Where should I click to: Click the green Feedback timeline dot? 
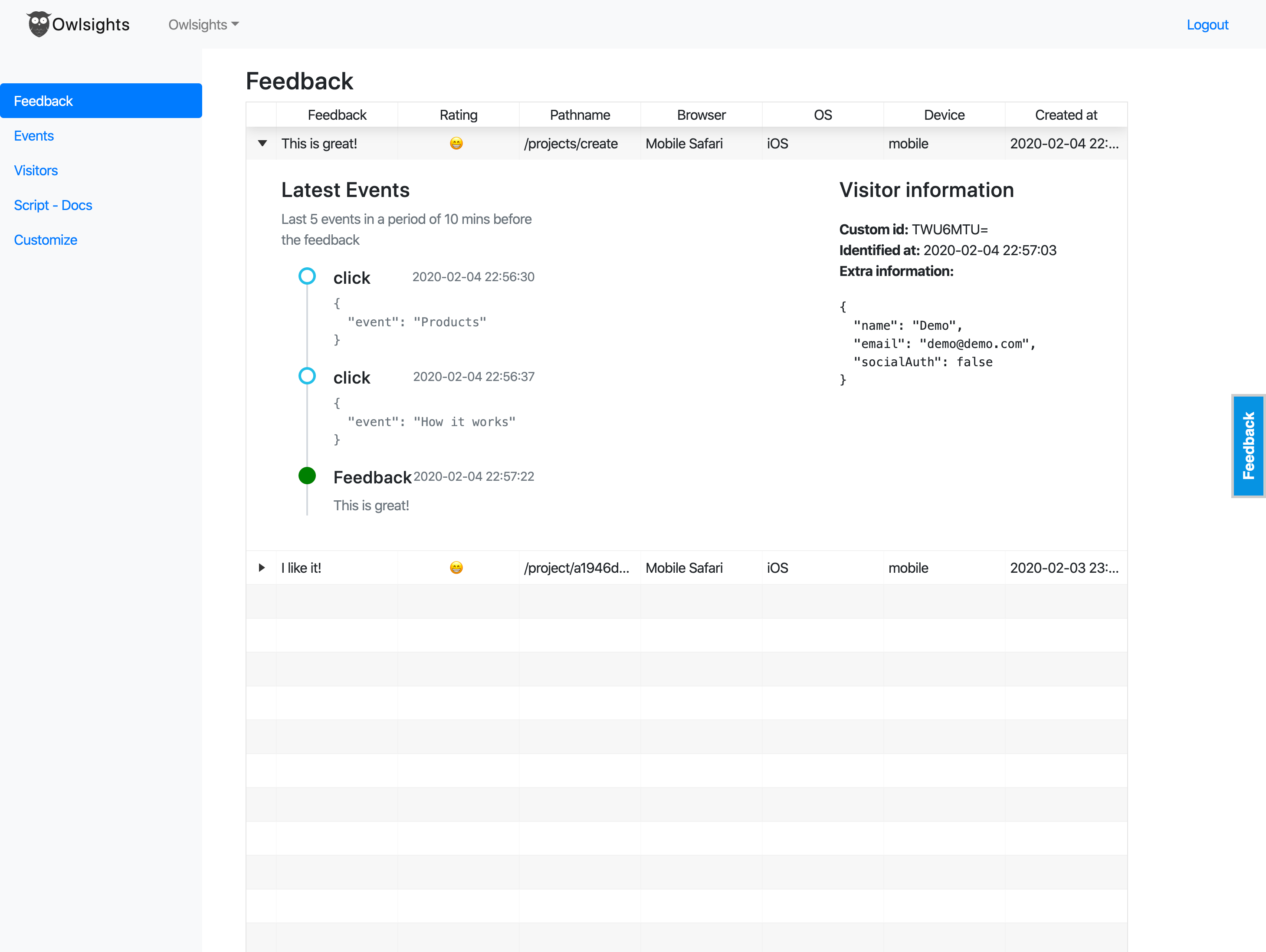click(307, 476)
